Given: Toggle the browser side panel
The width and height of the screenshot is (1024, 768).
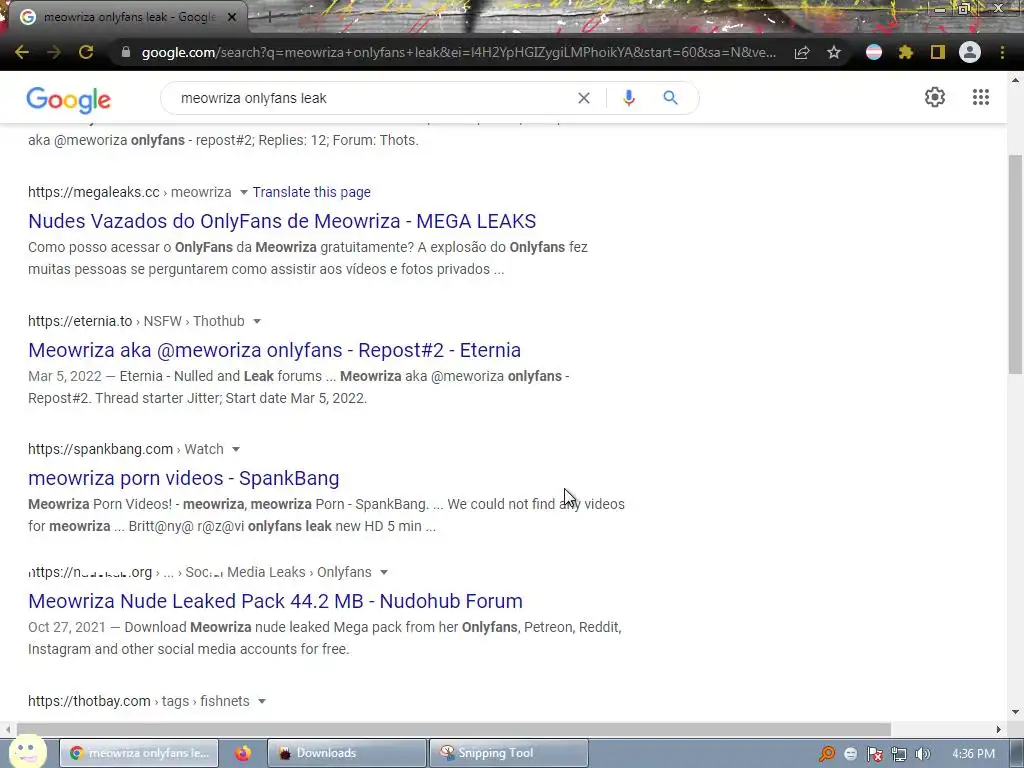Looking at the screenshot, I should [938, 52].
